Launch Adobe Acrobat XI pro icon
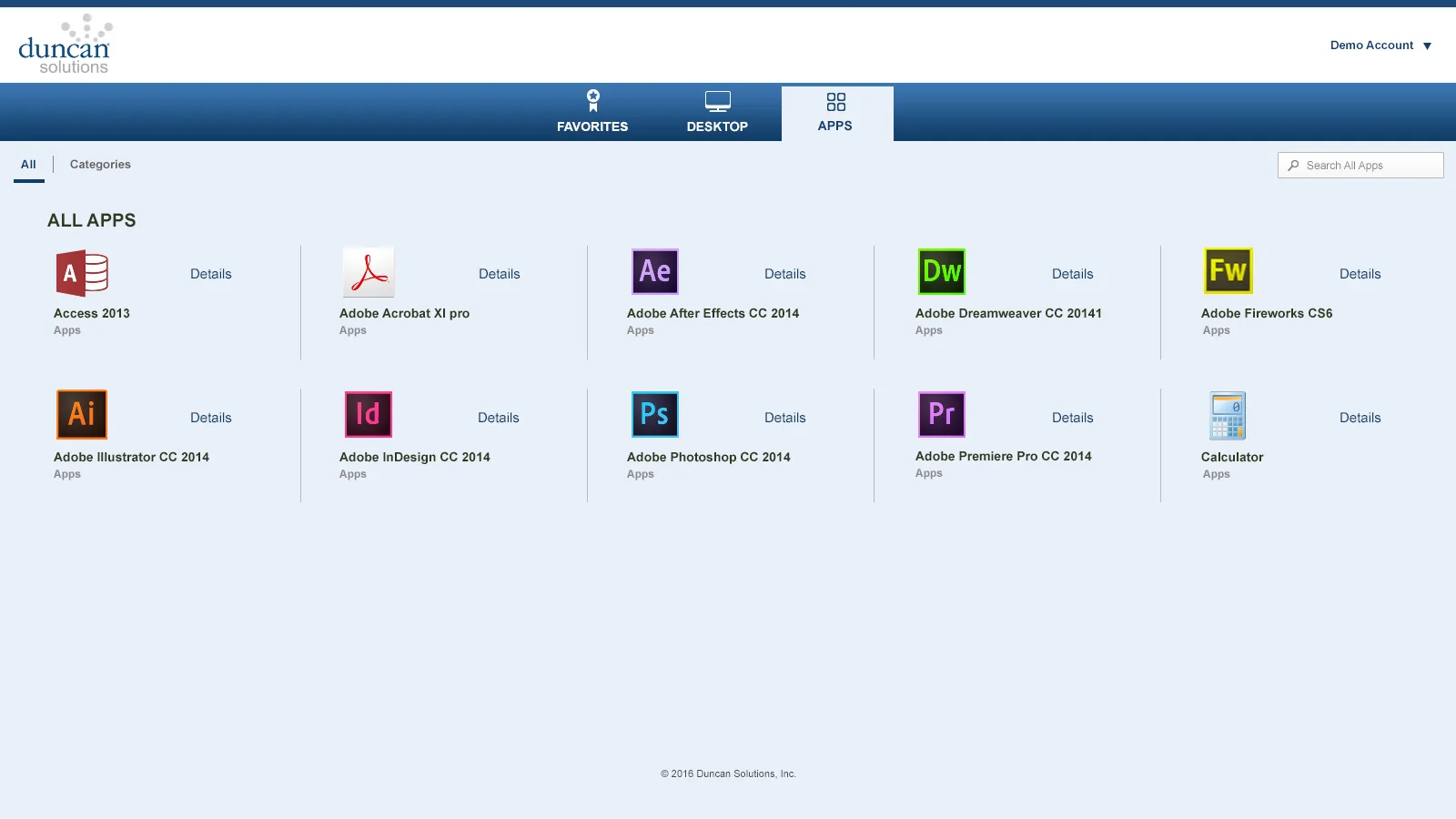1456x819 pixels. [x=369, y=272]
